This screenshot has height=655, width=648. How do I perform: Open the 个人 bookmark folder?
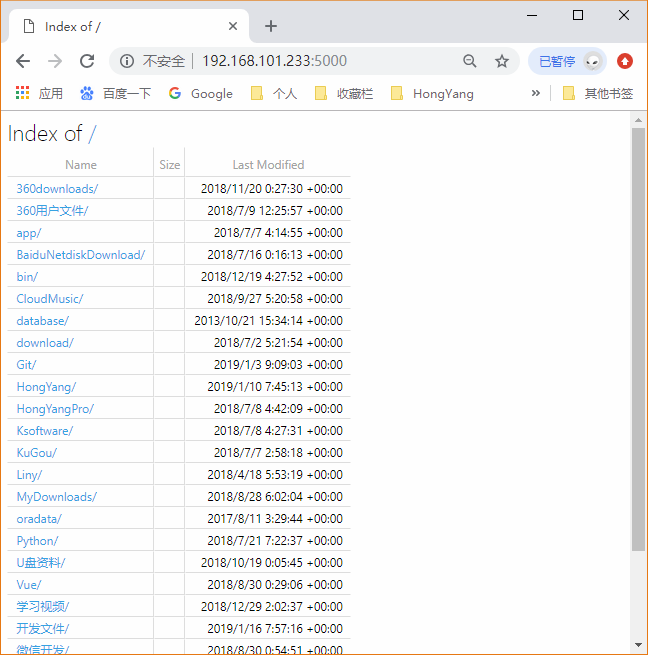click(274, 93)
